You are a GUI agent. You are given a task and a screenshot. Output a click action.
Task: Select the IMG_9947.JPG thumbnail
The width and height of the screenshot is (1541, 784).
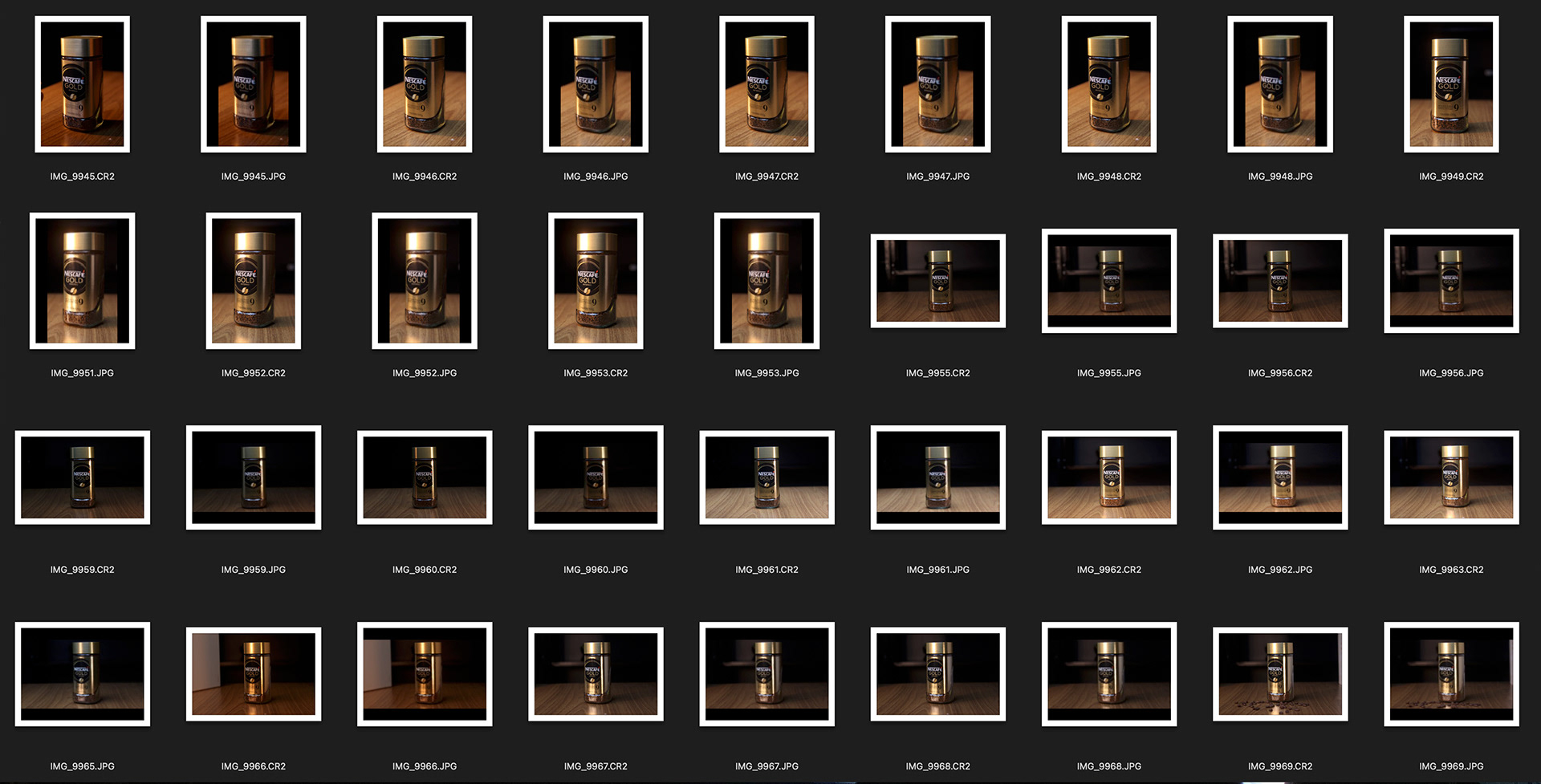pyautogui.click(x=938, y=84)
